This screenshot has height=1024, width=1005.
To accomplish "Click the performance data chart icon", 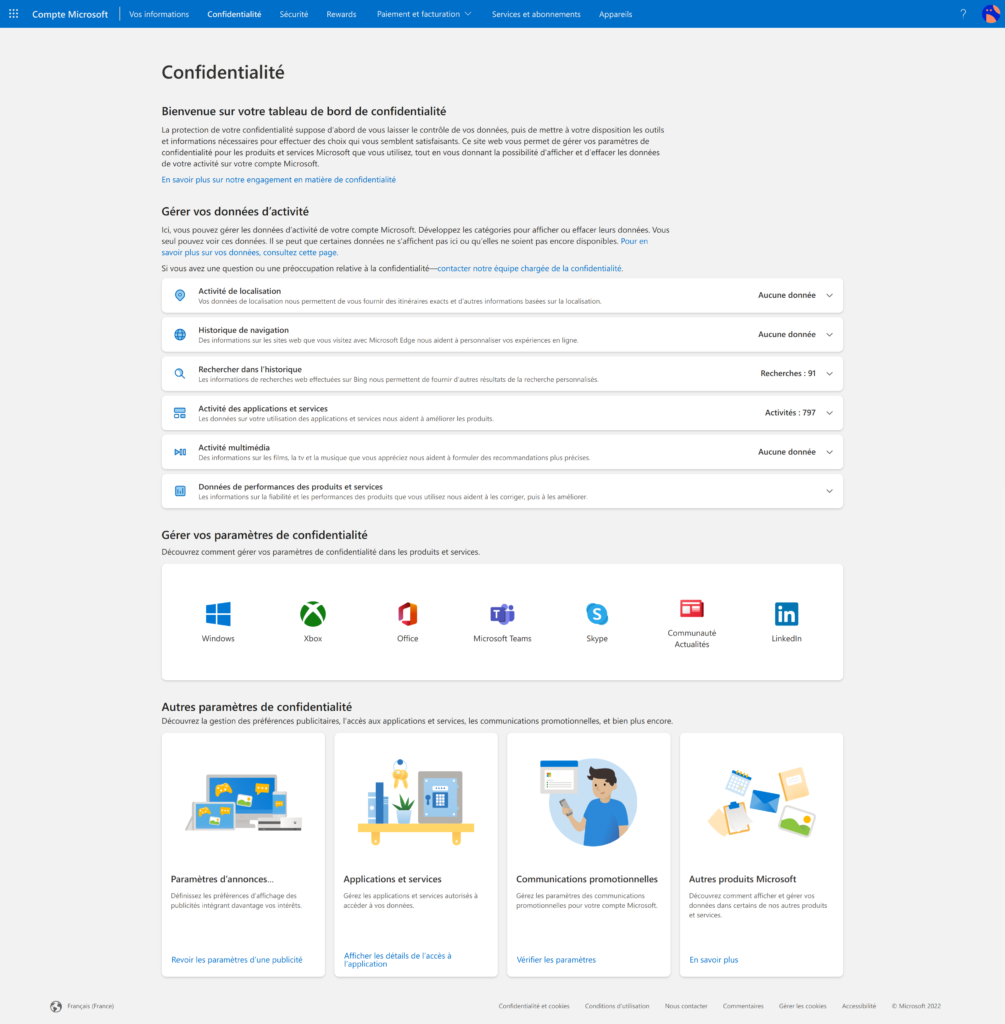I will coord(180,491).
